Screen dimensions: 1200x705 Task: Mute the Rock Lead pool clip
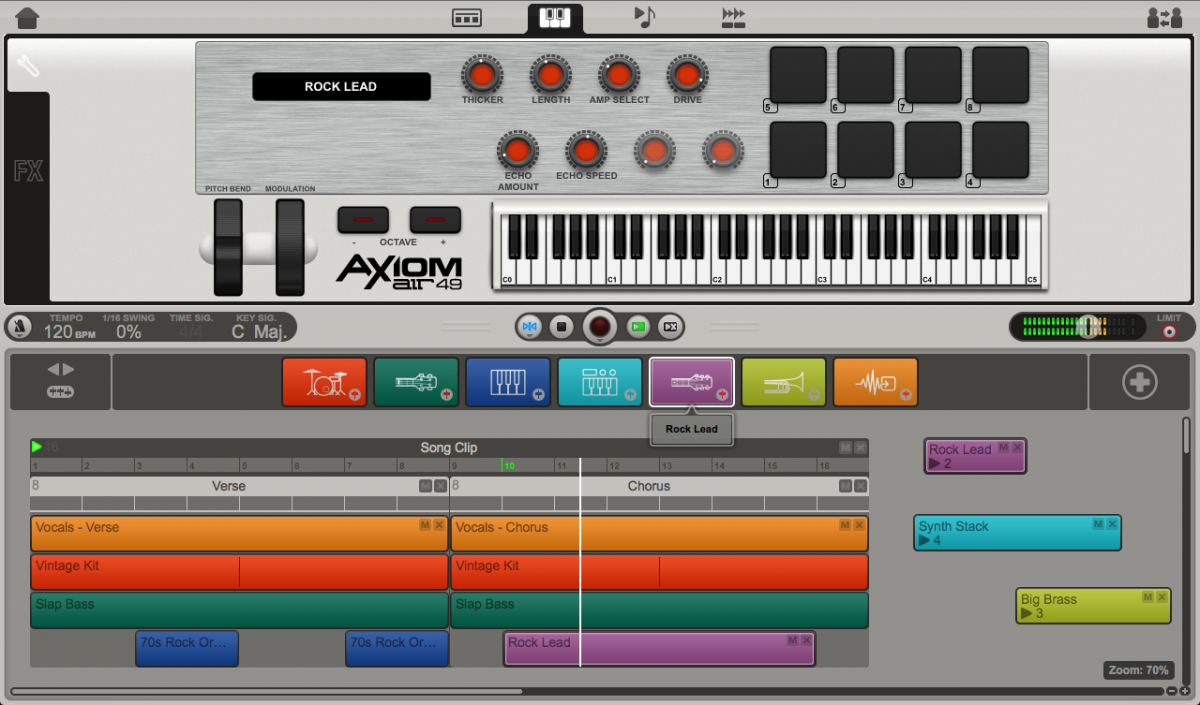coord(1004,447)
